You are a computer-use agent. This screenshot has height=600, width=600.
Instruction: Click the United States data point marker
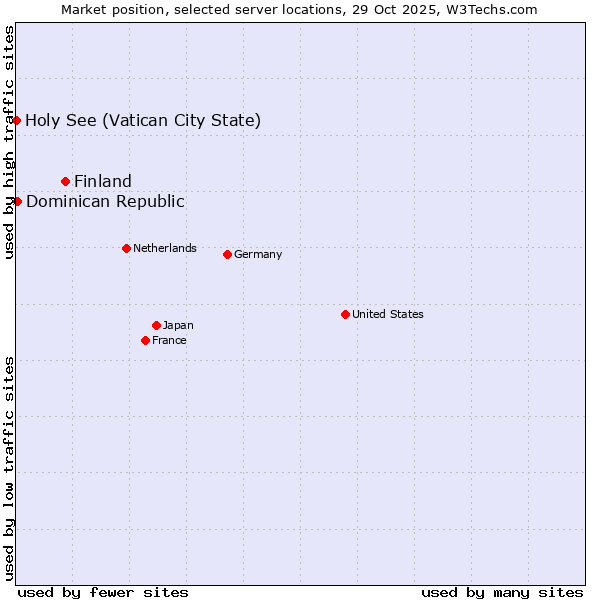[x=345, y=314]
